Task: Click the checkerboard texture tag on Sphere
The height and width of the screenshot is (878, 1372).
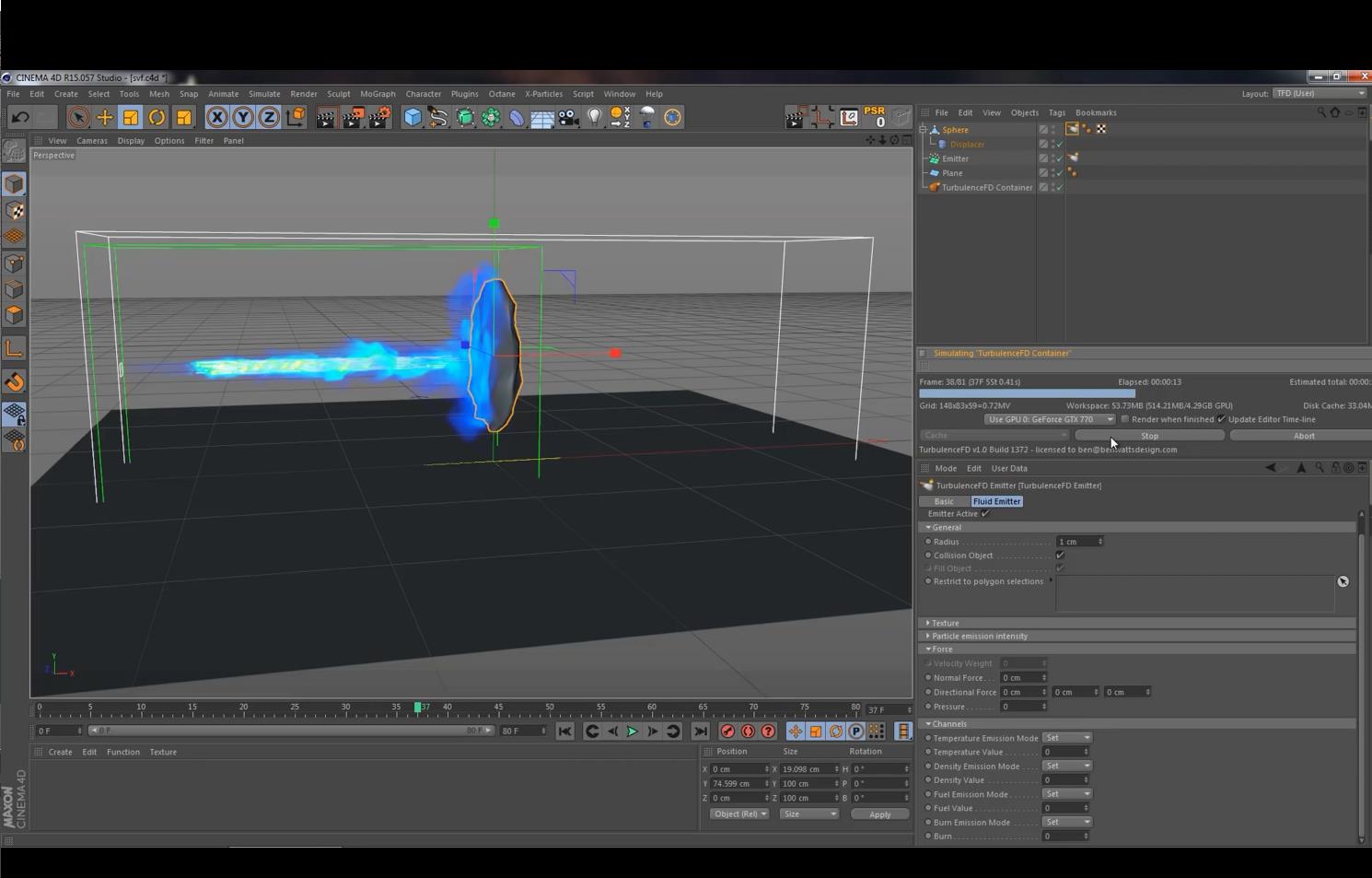Action: click(1101, 129)
